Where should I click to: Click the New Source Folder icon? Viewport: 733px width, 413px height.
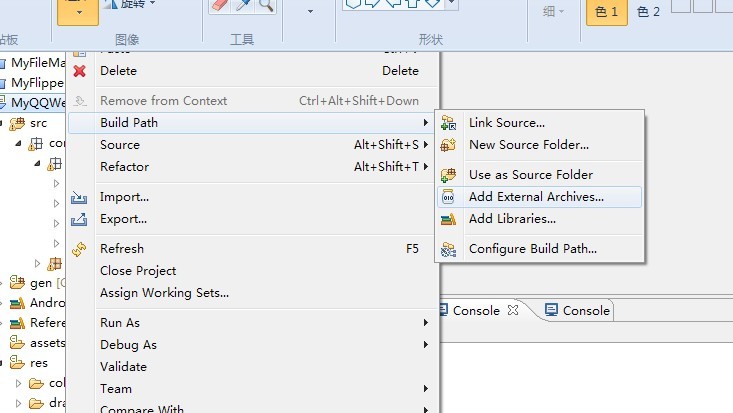tap(448, 145)
